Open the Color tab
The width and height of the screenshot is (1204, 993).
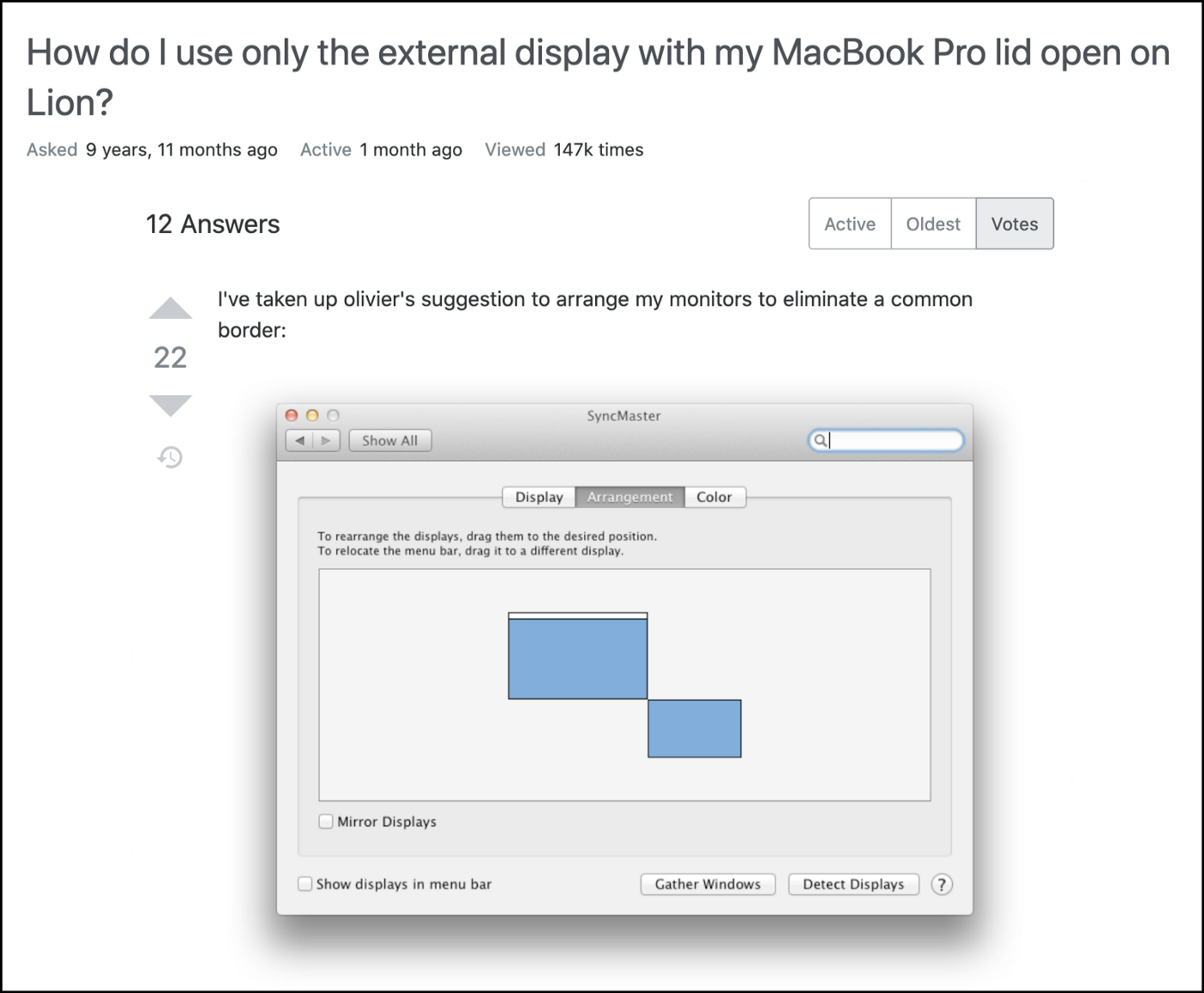(714, 497)
